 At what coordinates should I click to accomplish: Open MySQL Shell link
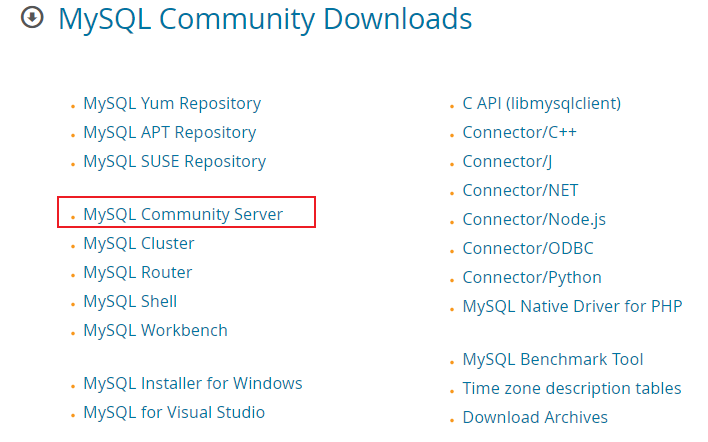click(x=130, y=301)
